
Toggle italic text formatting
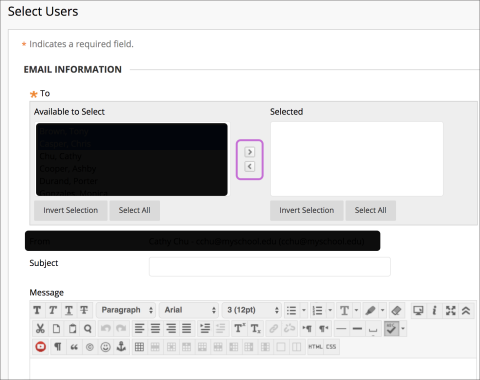point(53,311)
